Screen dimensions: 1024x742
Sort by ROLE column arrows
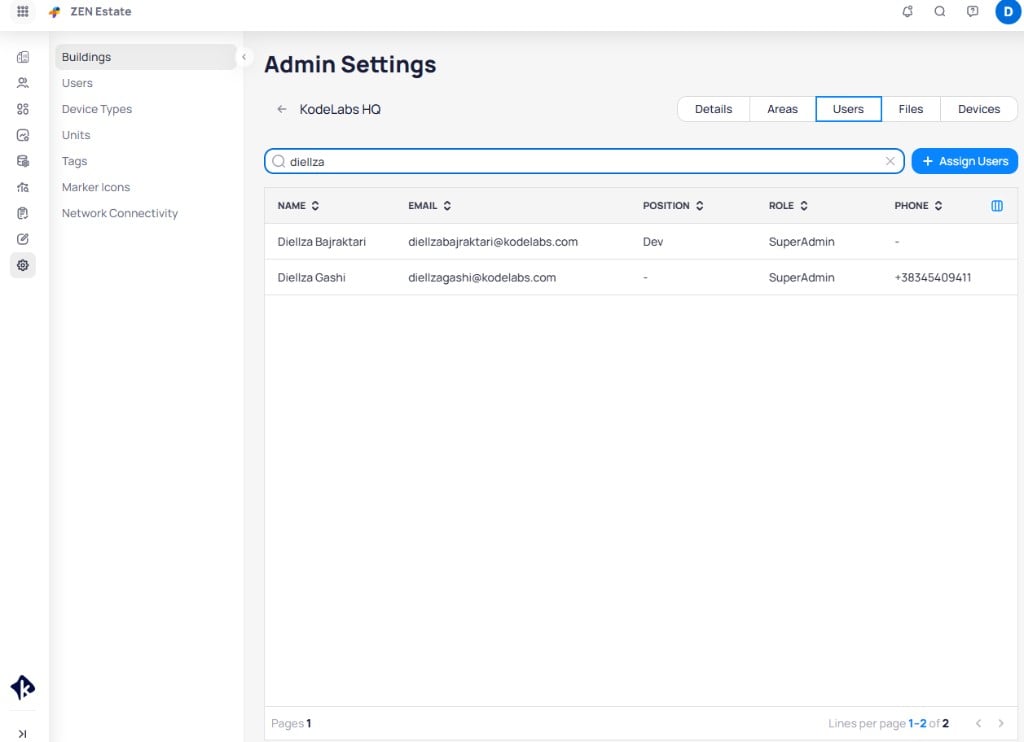[x=804, y=206]
